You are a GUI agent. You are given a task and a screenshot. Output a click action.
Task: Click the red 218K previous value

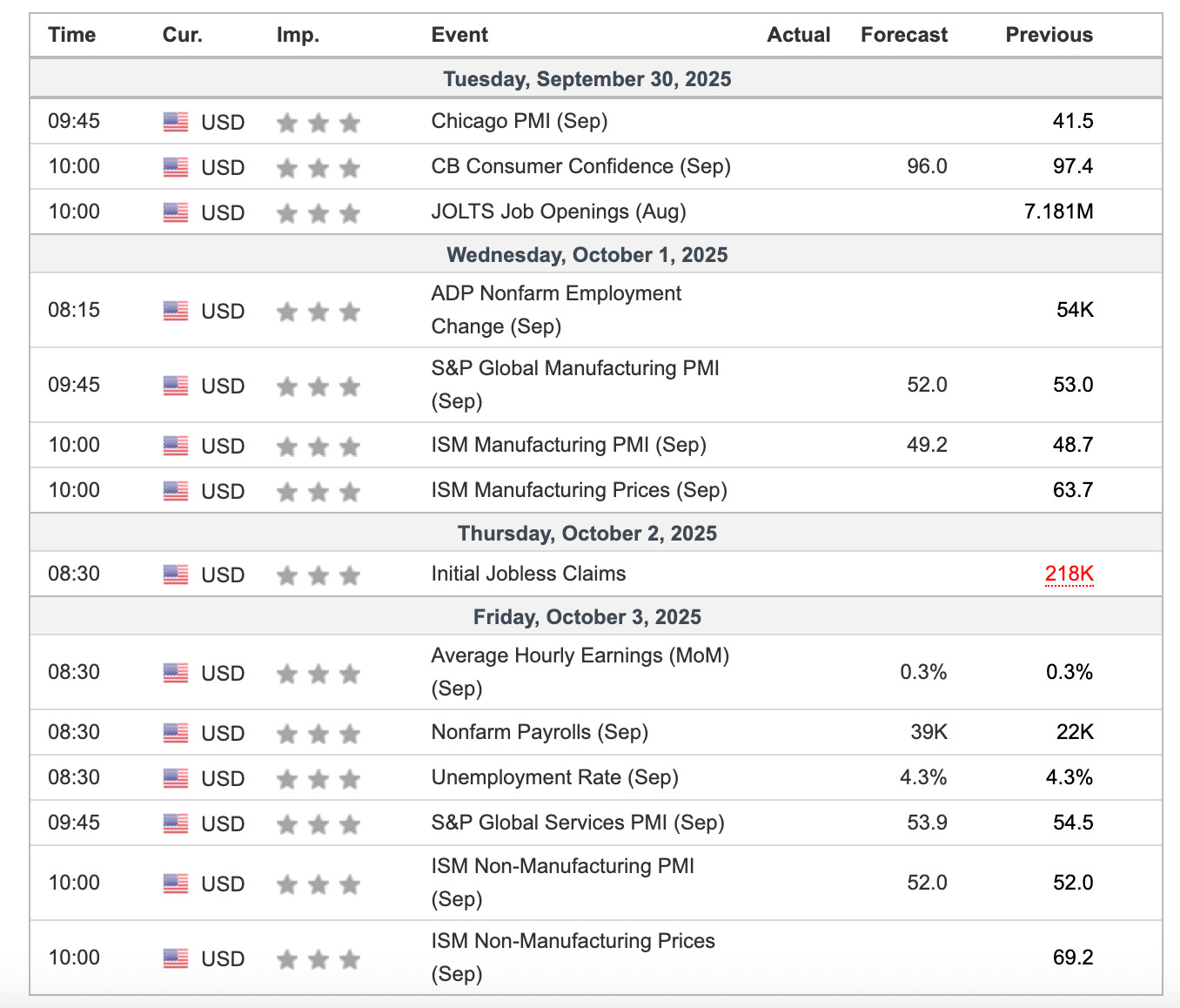pos(1069,574)
